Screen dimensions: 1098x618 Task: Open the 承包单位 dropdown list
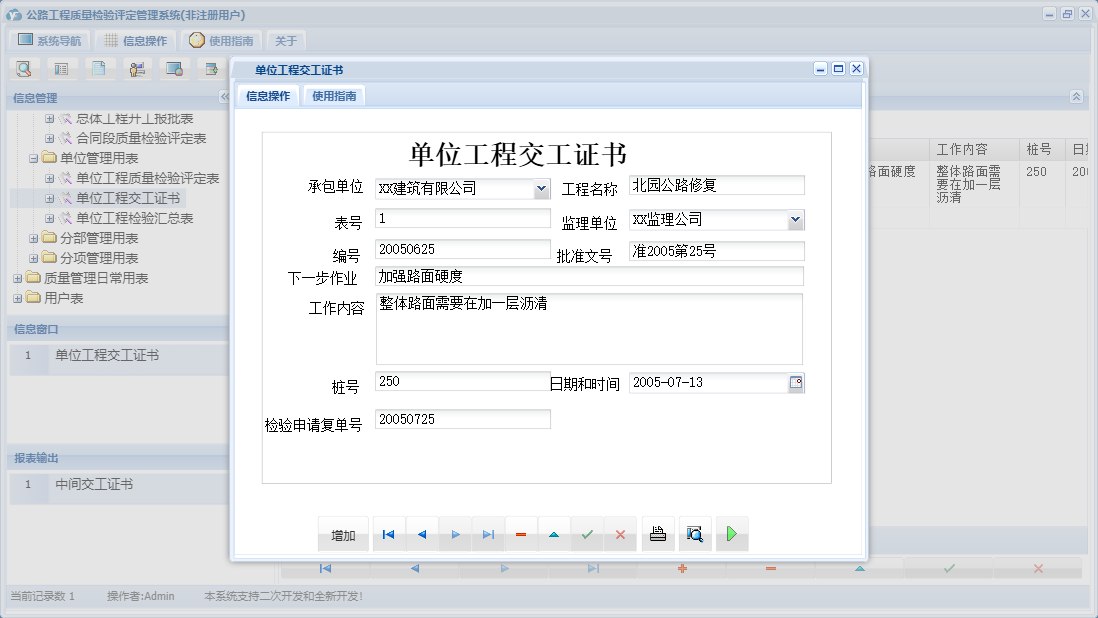[543, 188]
